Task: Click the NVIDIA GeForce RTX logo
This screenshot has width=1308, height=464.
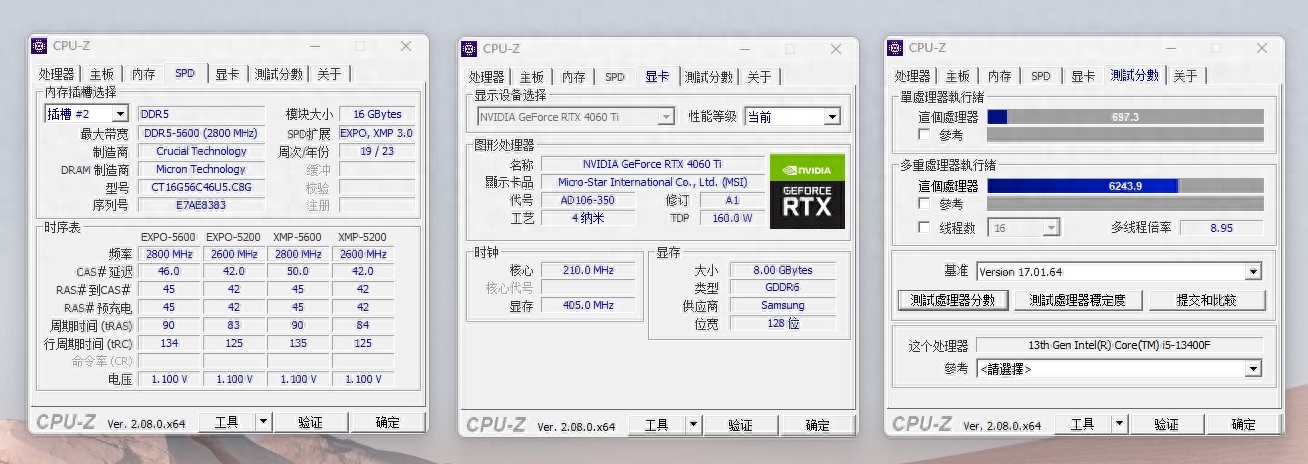Action: click(807, 191)
